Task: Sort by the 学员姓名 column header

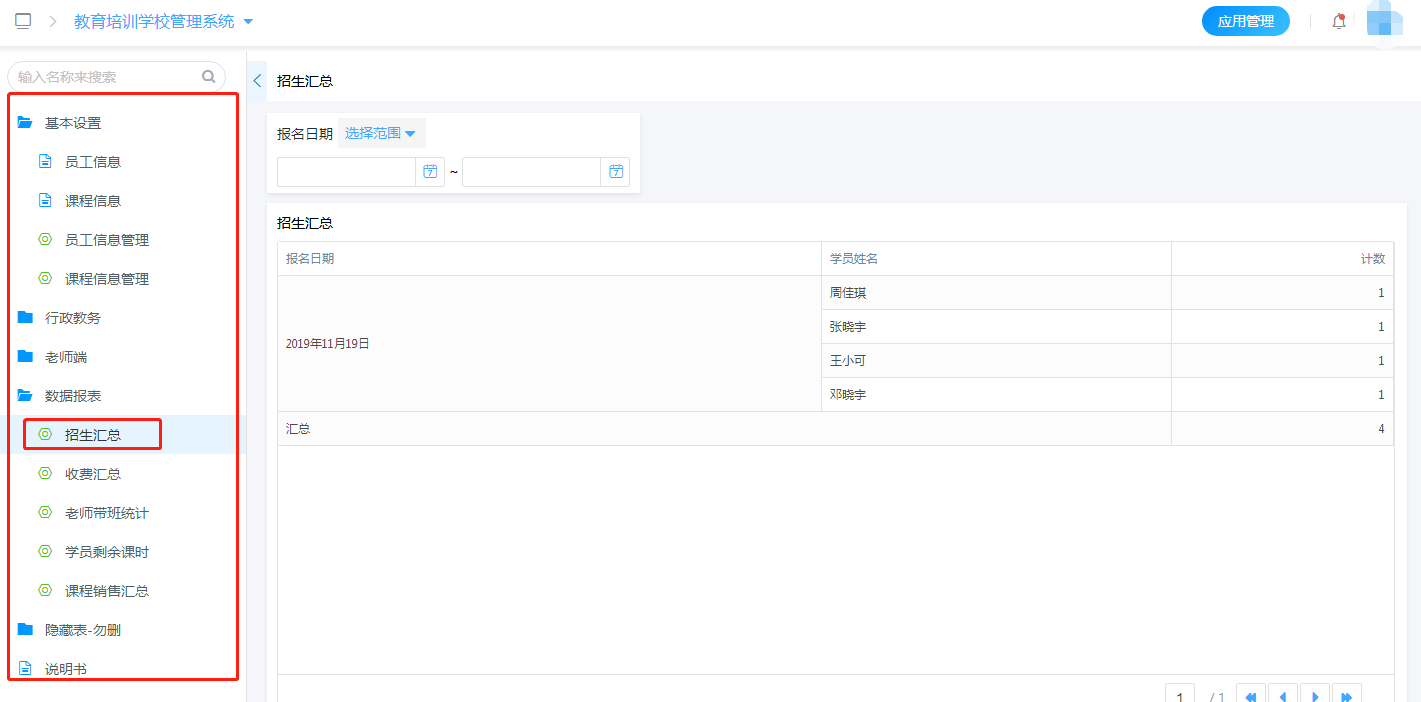Action: [854, 258]
